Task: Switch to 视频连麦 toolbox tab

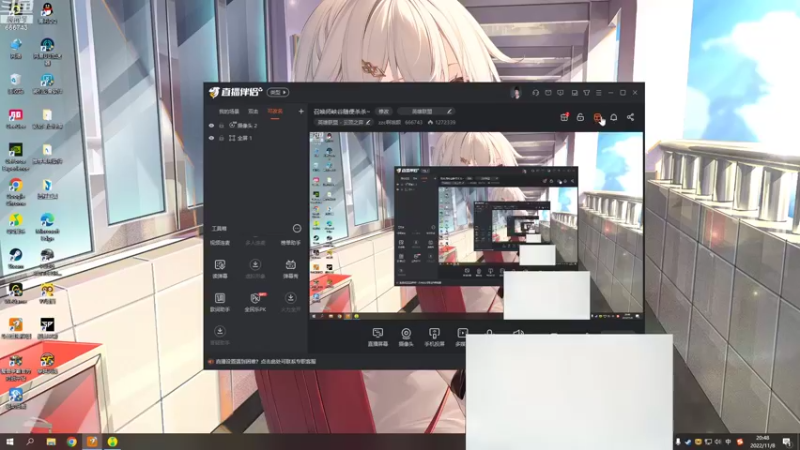Action: 220,243
